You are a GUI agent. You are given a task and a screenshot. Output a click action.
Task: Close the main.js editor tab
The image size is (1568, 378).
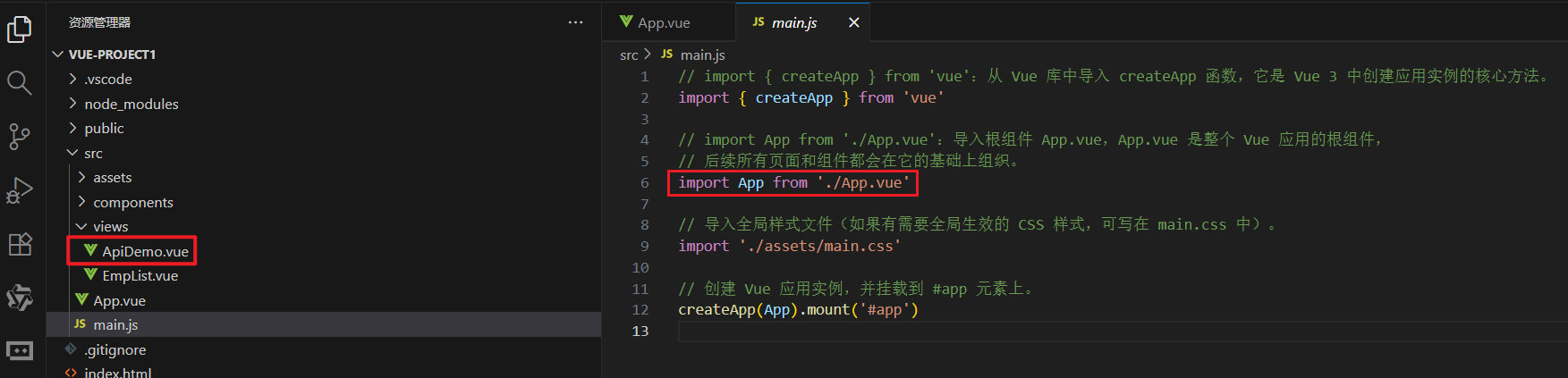[854, 22]
